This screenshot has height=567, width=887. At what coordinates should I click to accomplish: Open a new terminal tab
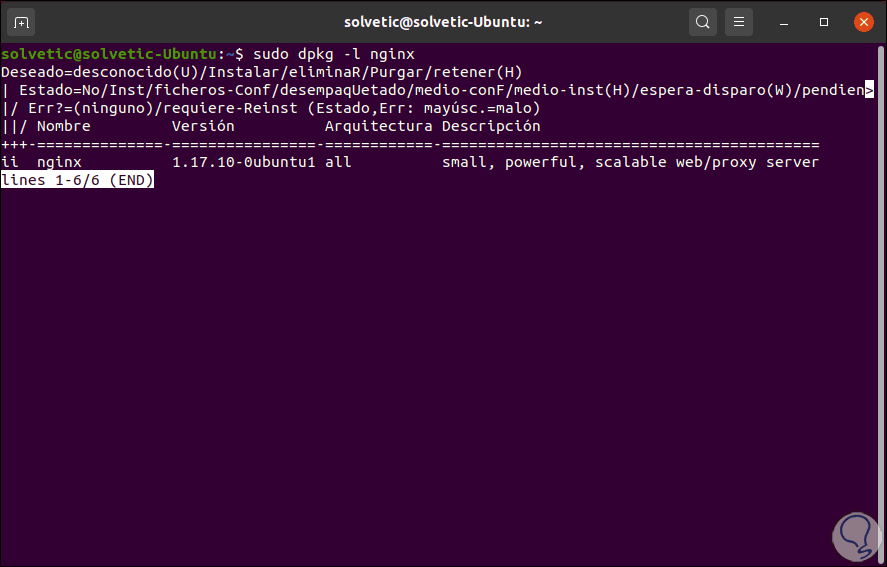[22, 21]
